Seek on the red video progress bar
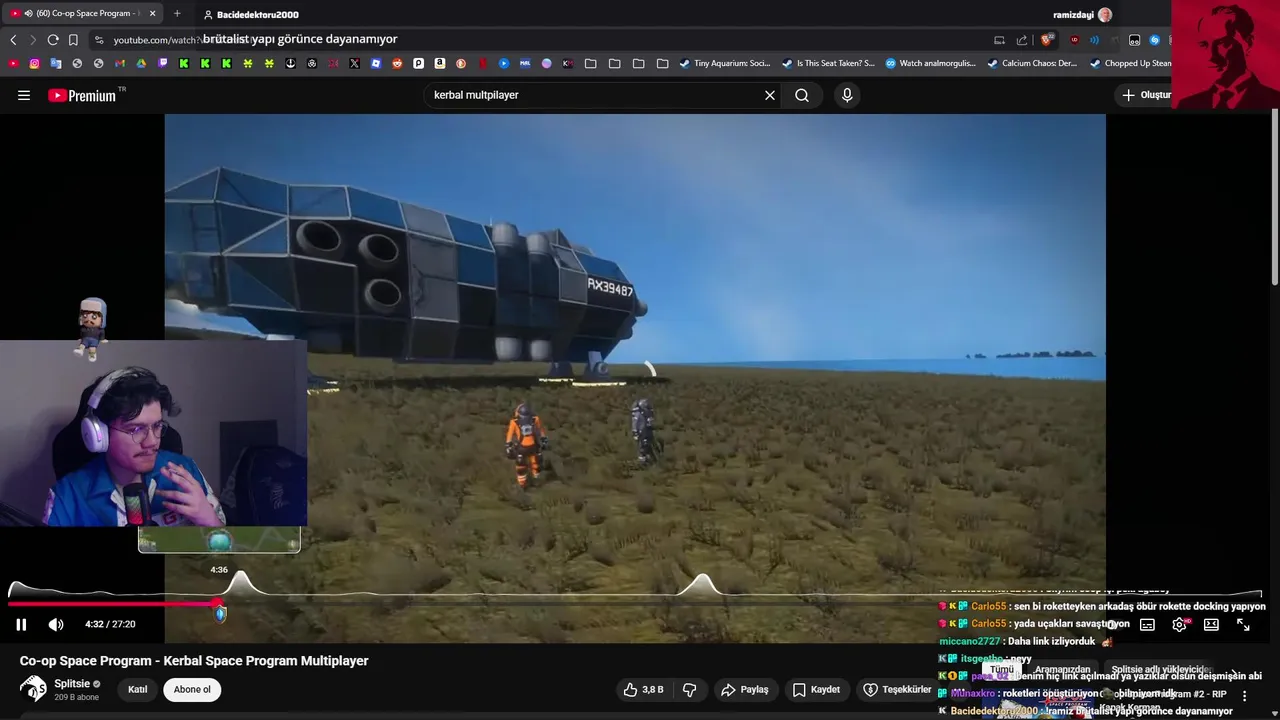This screenshot has width=1280, height=720. [112, 604]
